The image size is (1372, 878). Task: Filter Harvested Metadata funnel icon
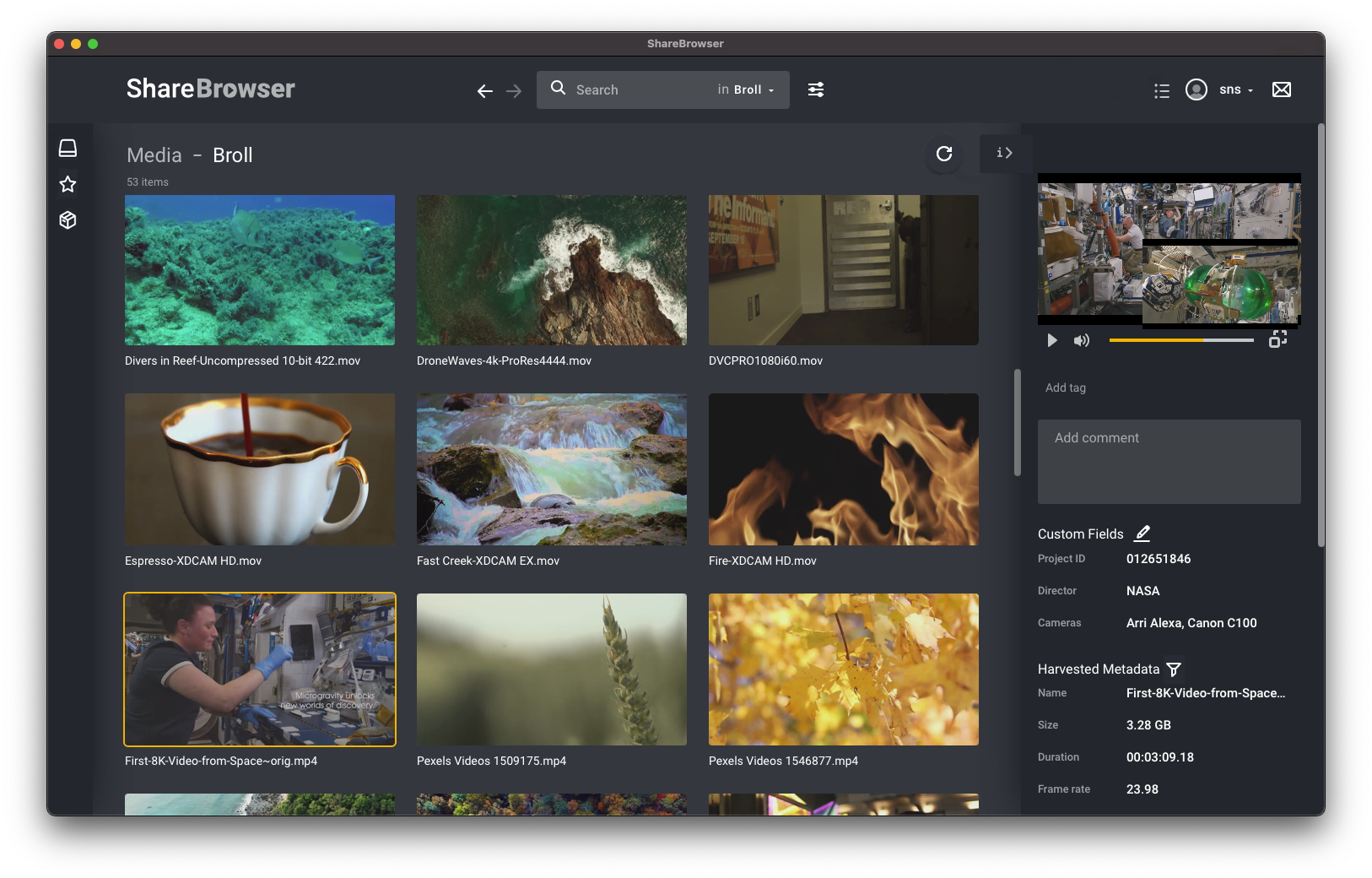click(1174, 669)
